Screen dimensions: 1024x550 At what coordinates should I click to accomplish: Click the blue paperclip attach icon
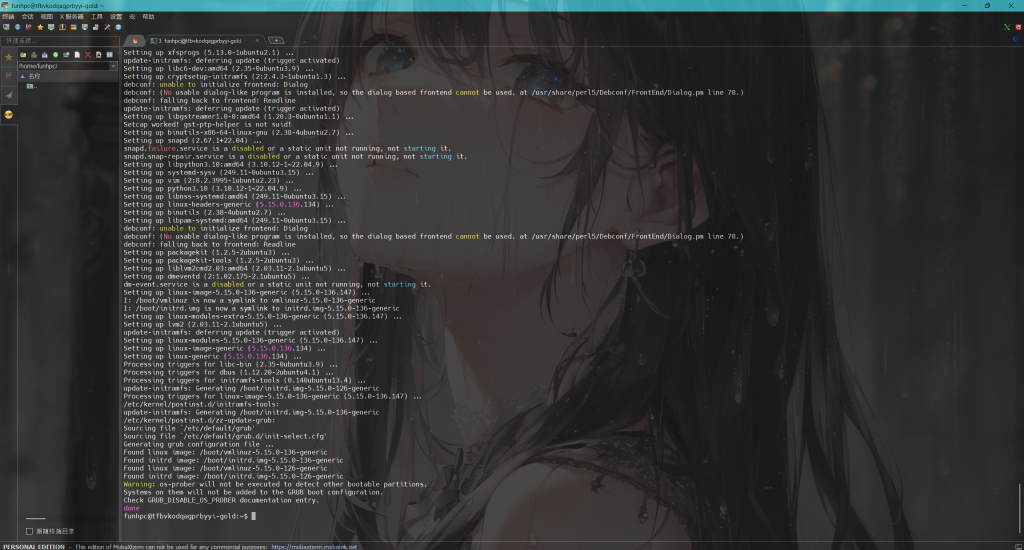(x=1015, y=40)
